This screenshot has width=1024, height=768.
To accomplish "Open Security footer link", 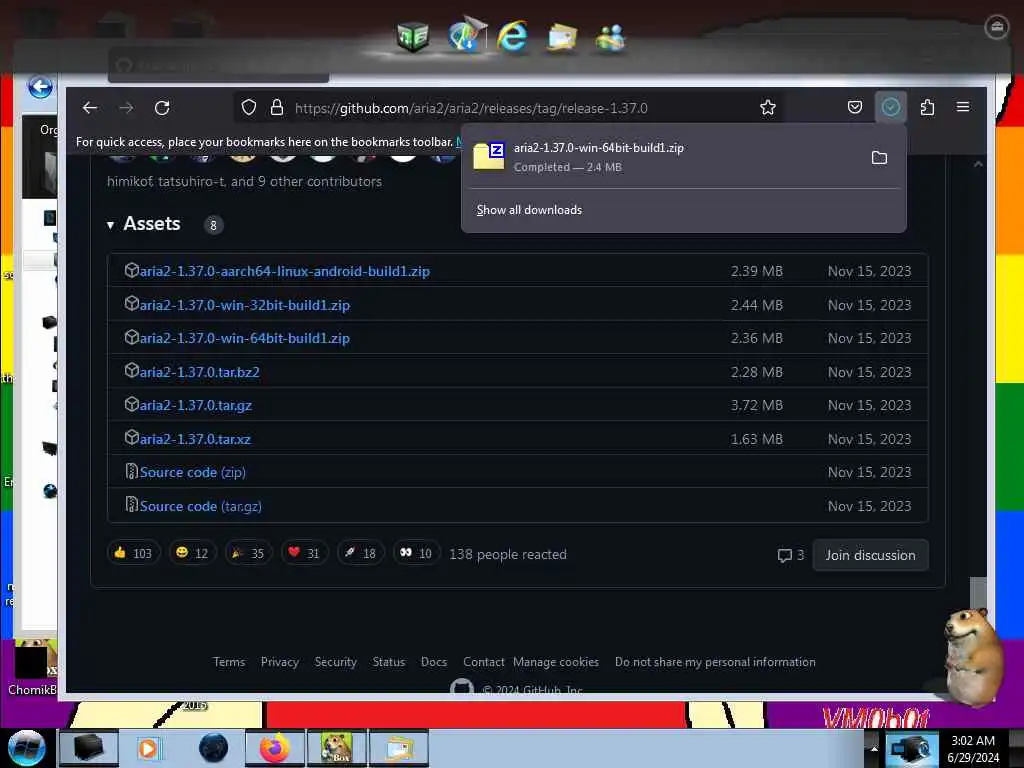I will [336, 662].
